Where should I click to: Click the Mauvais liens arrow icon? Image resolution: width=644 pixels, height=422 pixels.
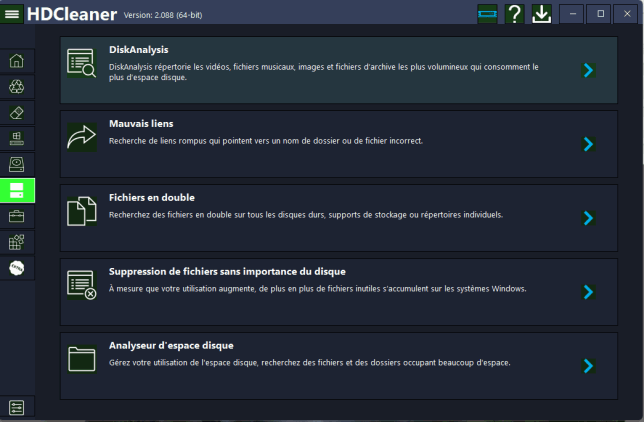point(82,137)
